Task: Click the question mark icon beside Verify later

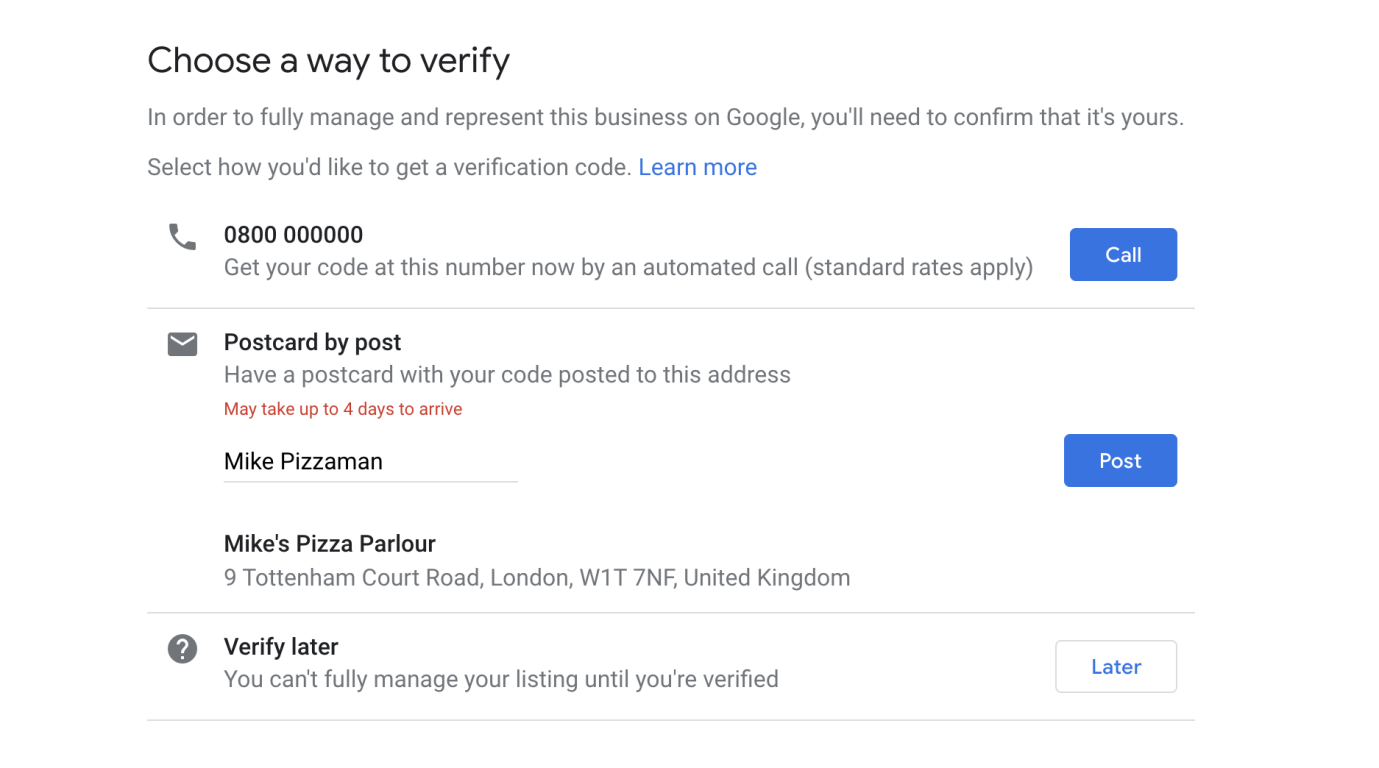Action: click(x=182, y=649)
